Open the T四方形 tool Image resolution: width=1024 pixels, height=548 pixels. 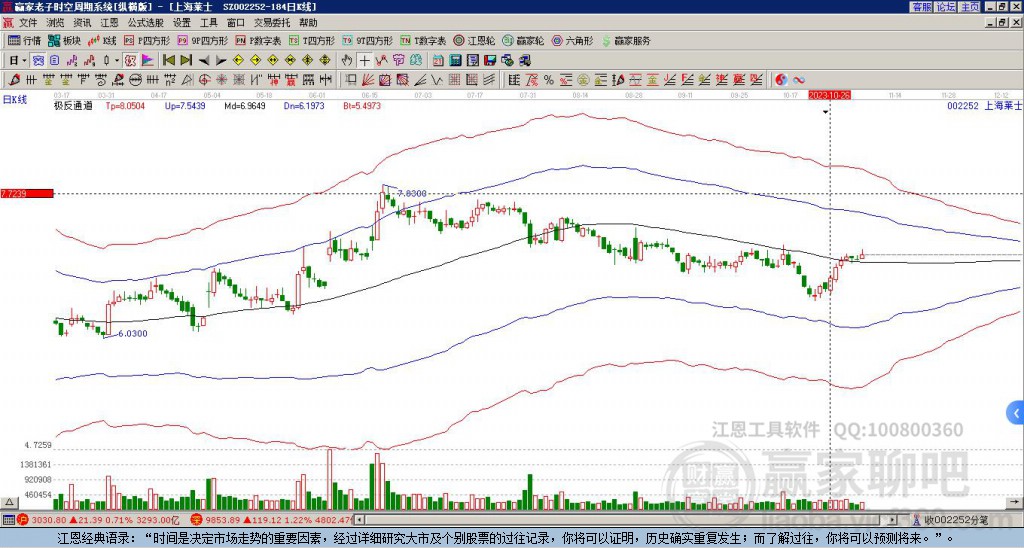click(312, 40)
